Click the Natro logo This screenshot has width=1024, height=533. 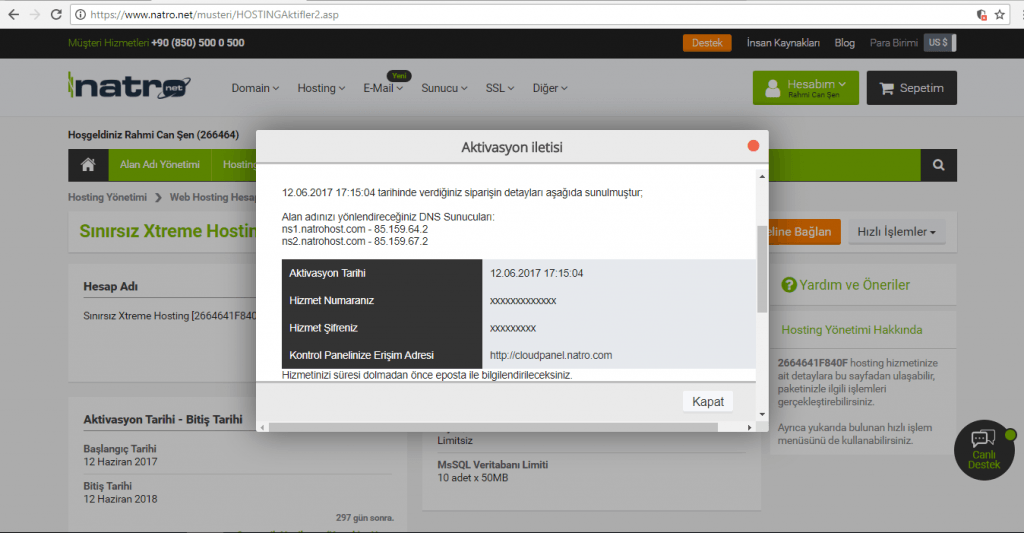[129, 86]
